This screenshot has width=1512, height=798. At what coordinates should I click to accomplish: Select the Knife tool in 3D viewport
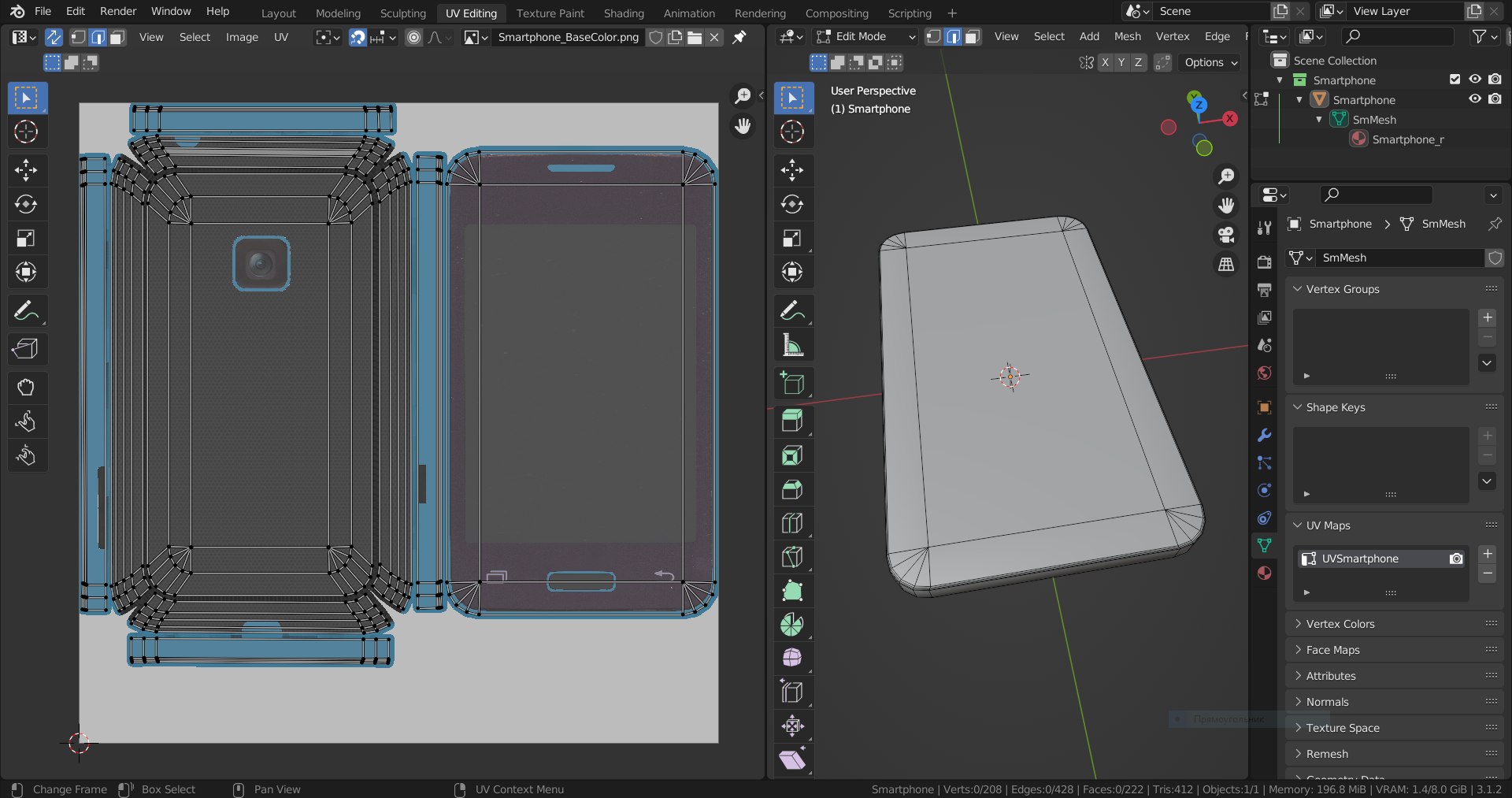pyautogui.click(x=792, y=557)
